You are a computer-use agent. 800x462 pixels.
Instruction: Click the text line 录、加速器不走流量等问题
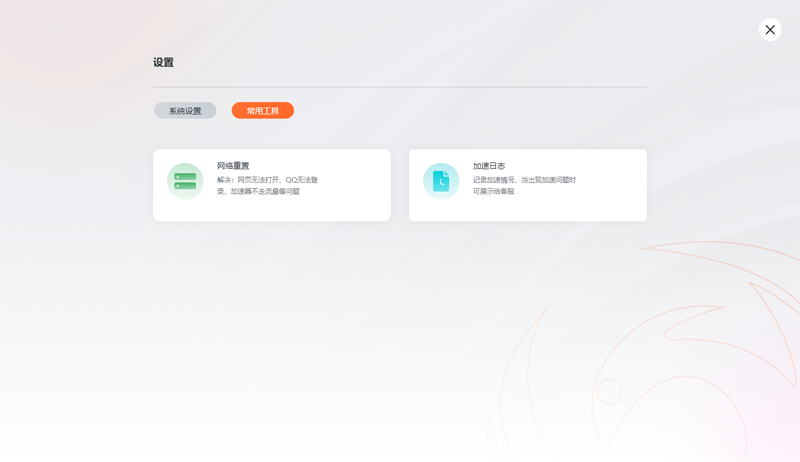(x=258, y=191)
